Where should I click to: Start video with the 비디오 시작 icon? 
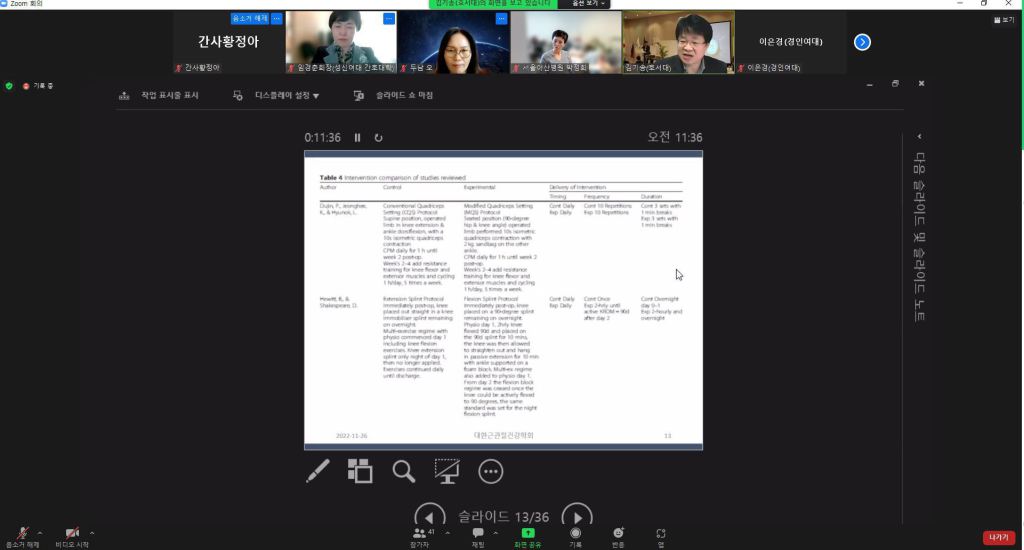coord(72,534)
